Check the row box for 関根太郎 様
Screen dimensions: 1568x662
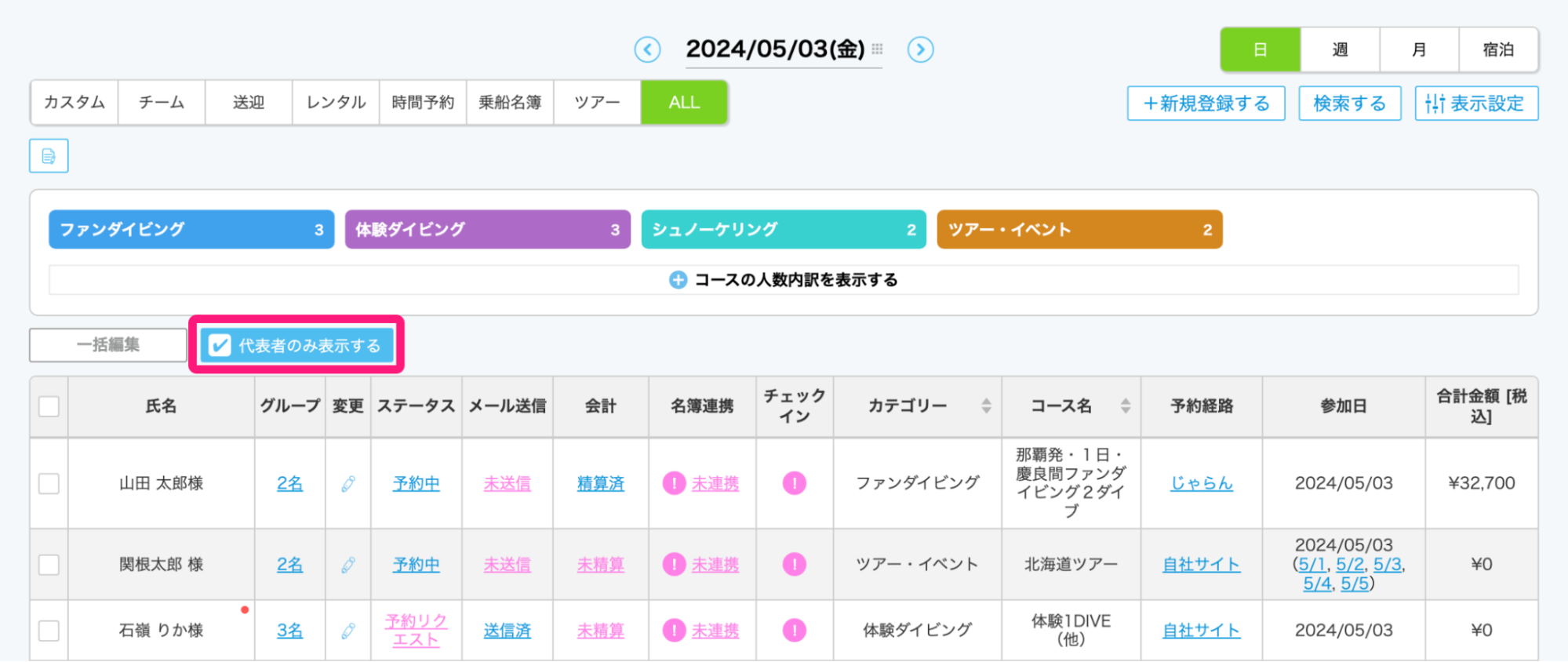(49, 565)
